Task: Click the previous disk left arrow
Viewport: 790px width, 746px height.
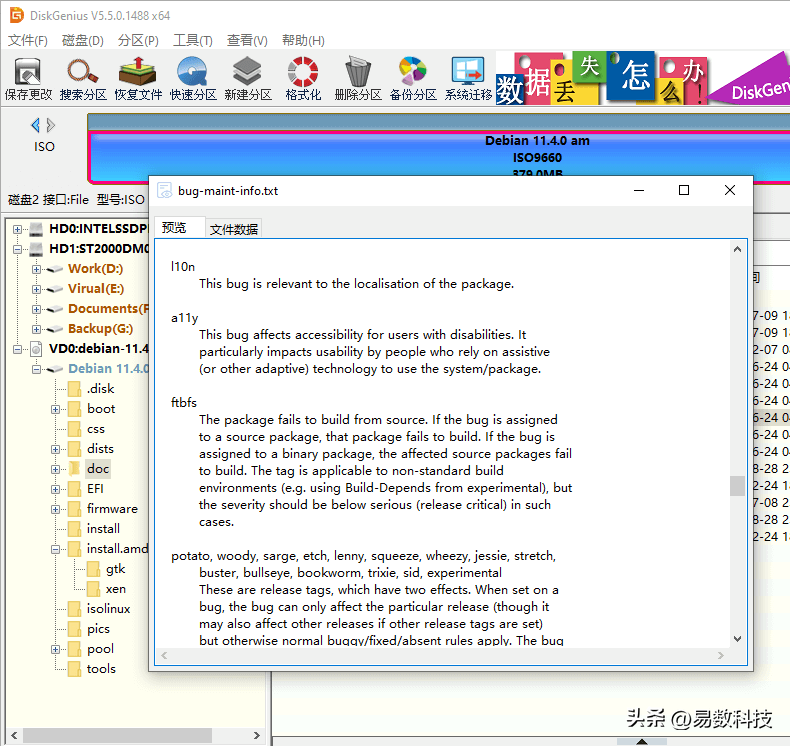Action: (x=36, y=125)
